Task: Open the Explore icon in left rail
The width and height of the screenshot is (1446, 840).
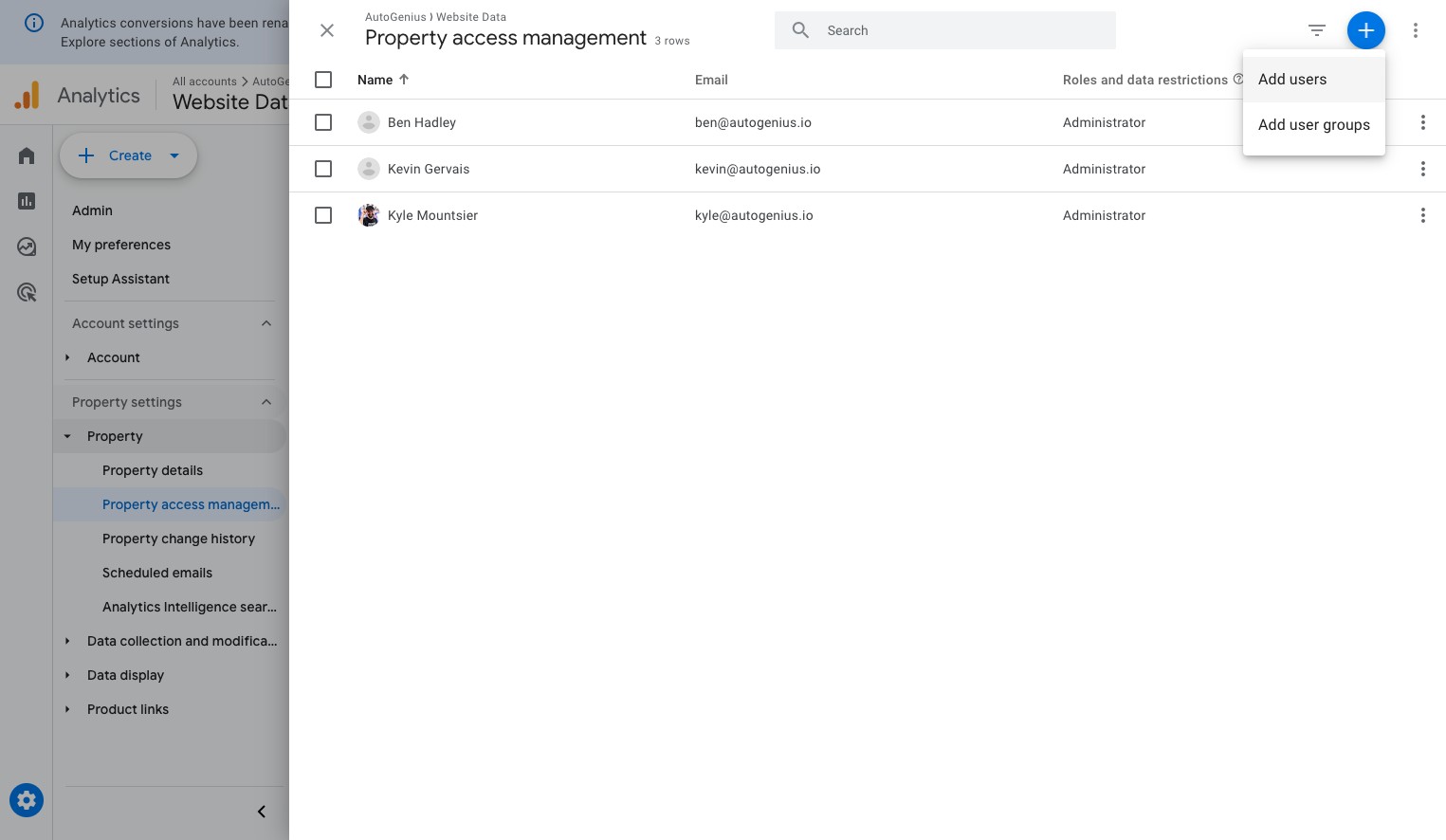Action: pyautogui.click(x=27, y=247)
